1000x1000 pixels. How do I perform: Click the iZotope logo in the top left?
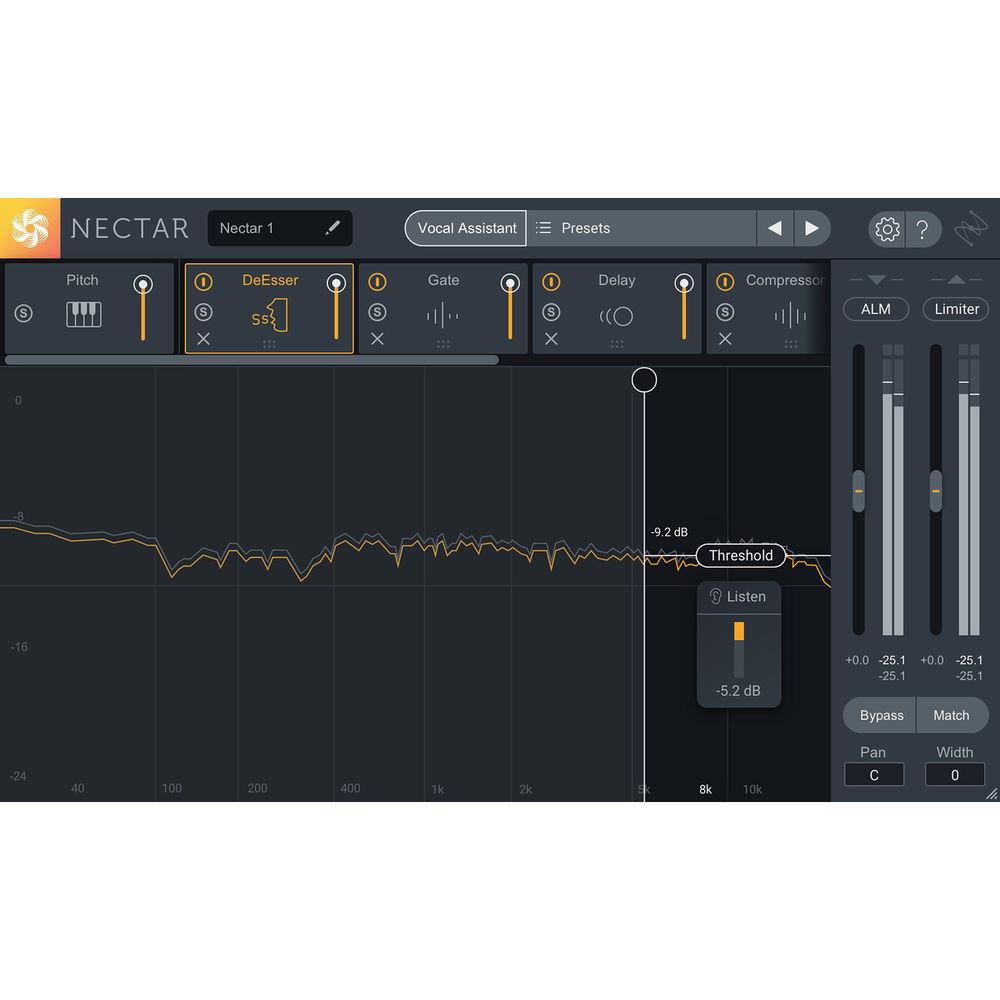(30, 228)
